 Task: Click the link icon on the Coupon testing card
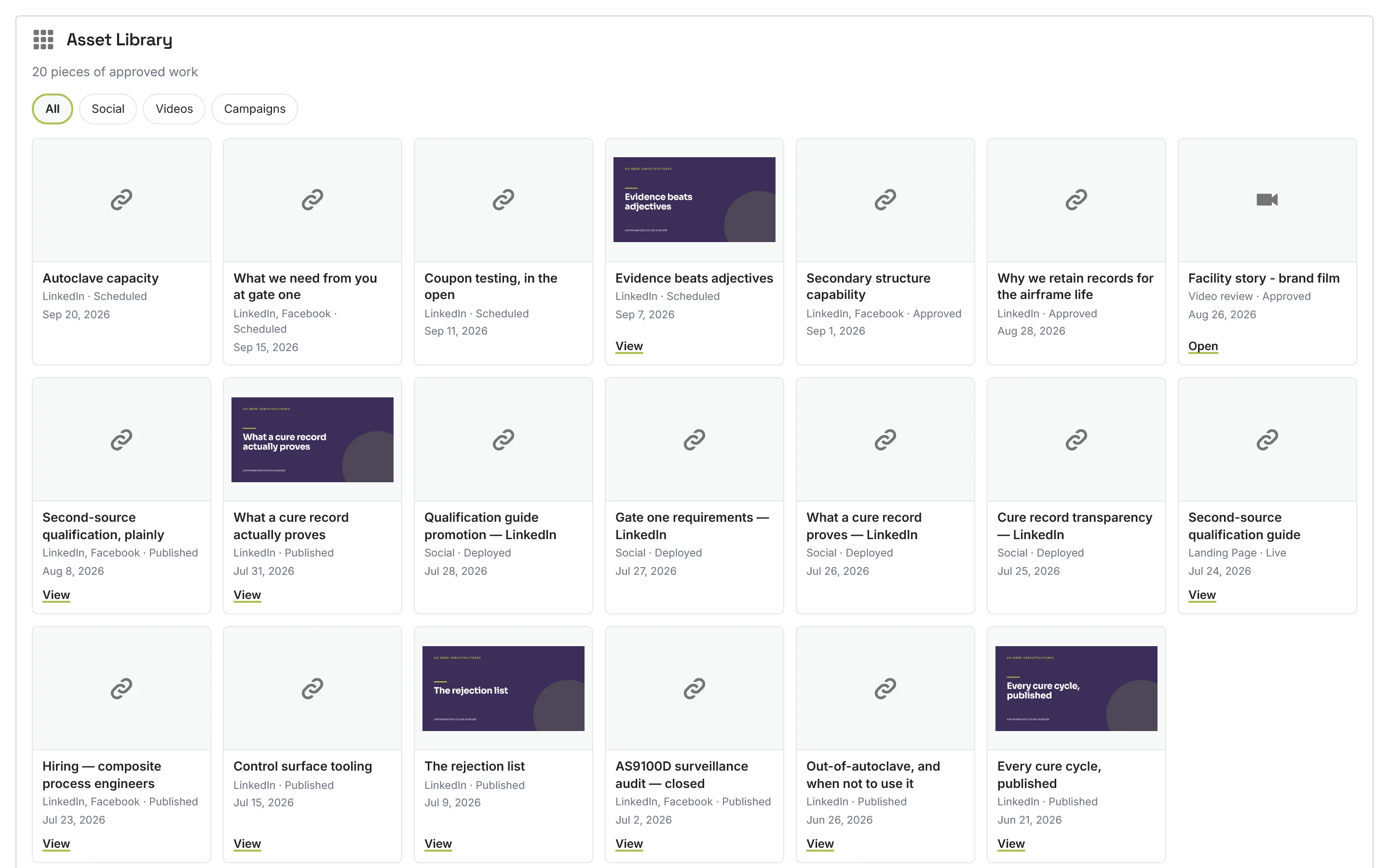coord(504,200)
